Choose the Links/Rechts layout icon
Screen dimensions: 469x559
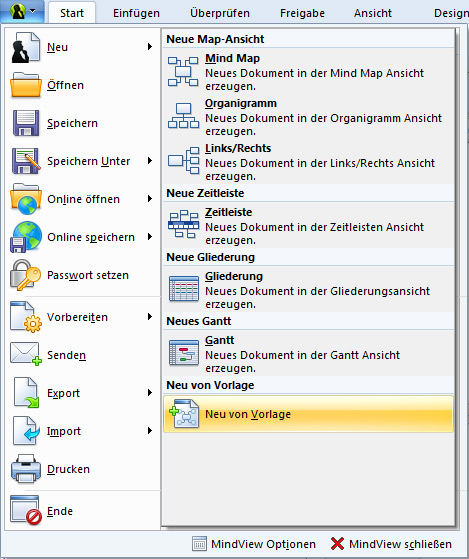point(183,160)
